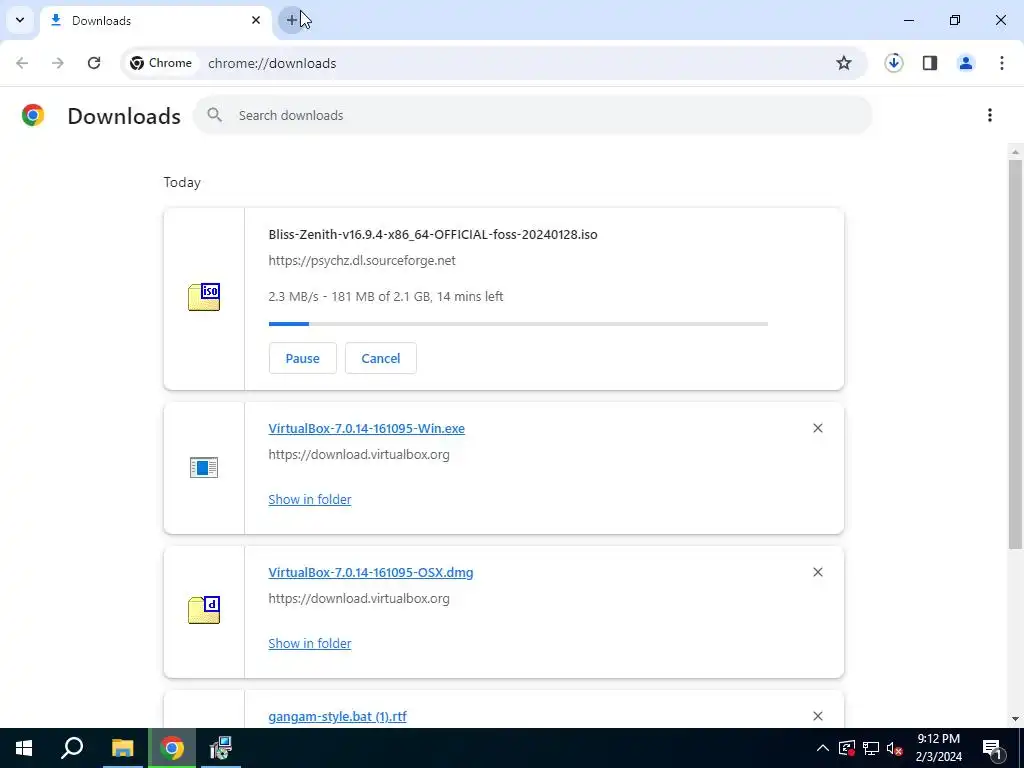
Task: Remove gangam-style.bat (1).rtf from list
Action: click(818, 716)
